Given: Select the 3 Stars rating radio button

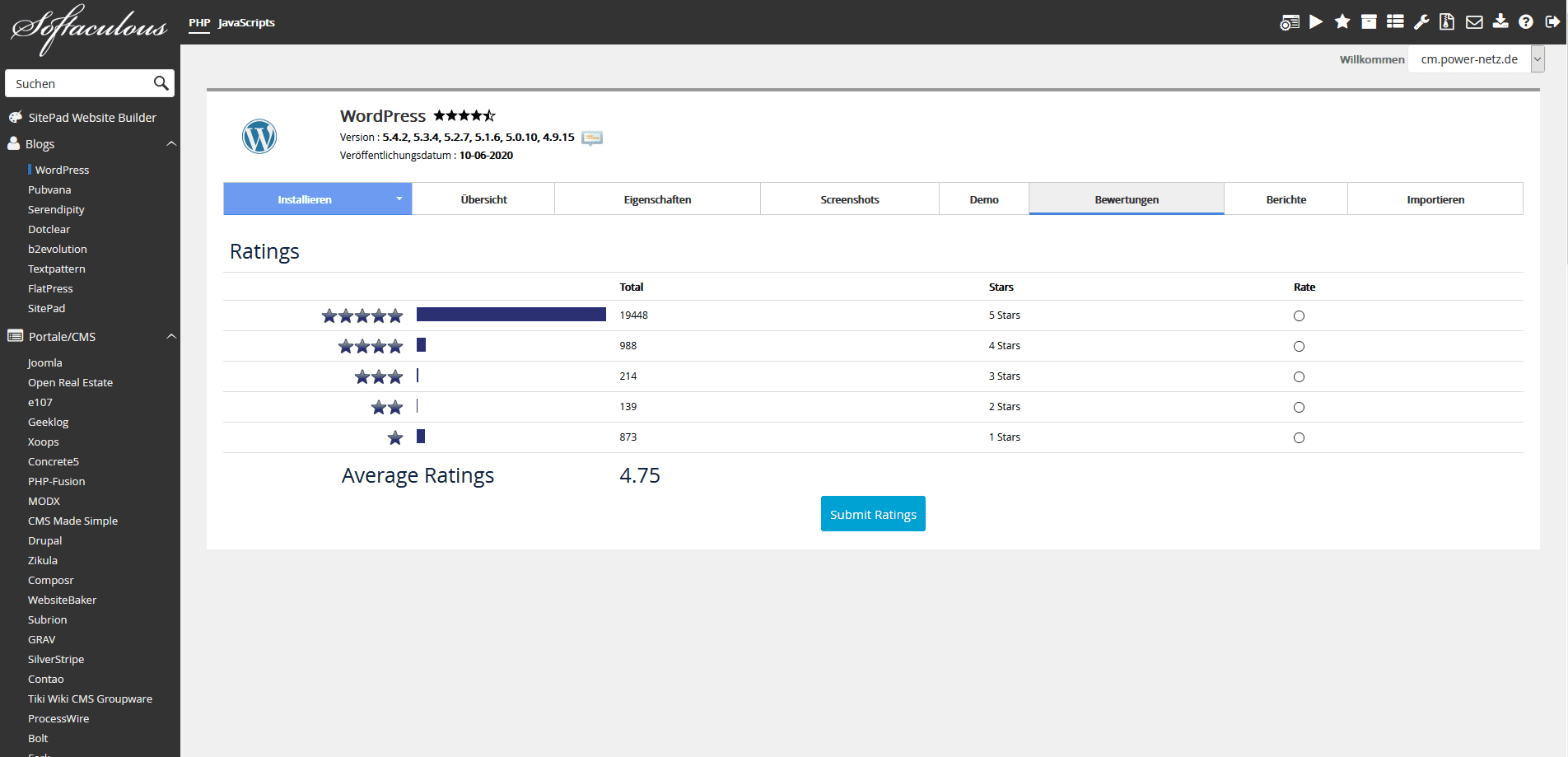Looking at the screenshot, I should coord(1299,377).
